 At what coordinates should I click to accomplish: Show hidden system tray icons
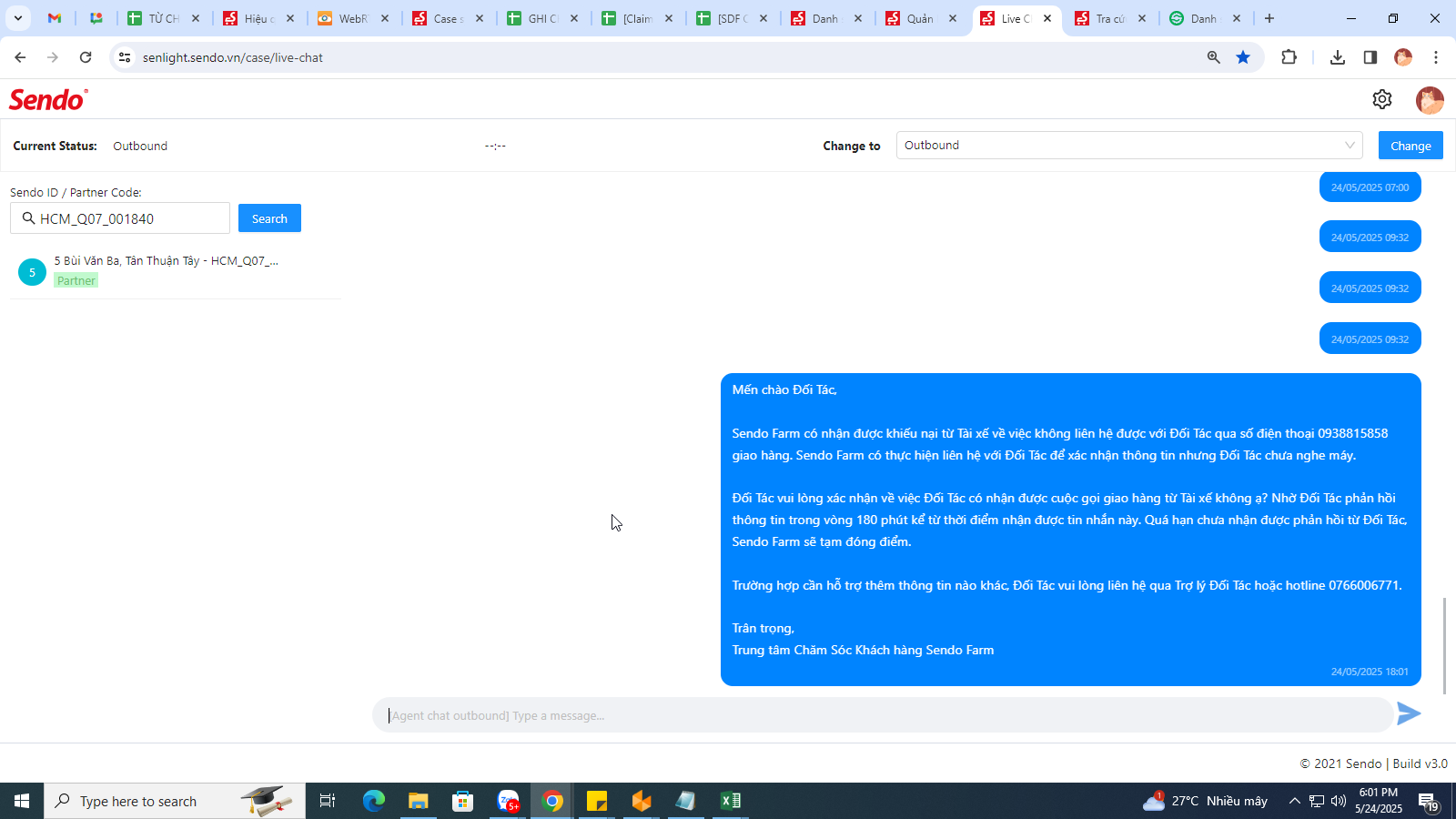pos(1294,801)
